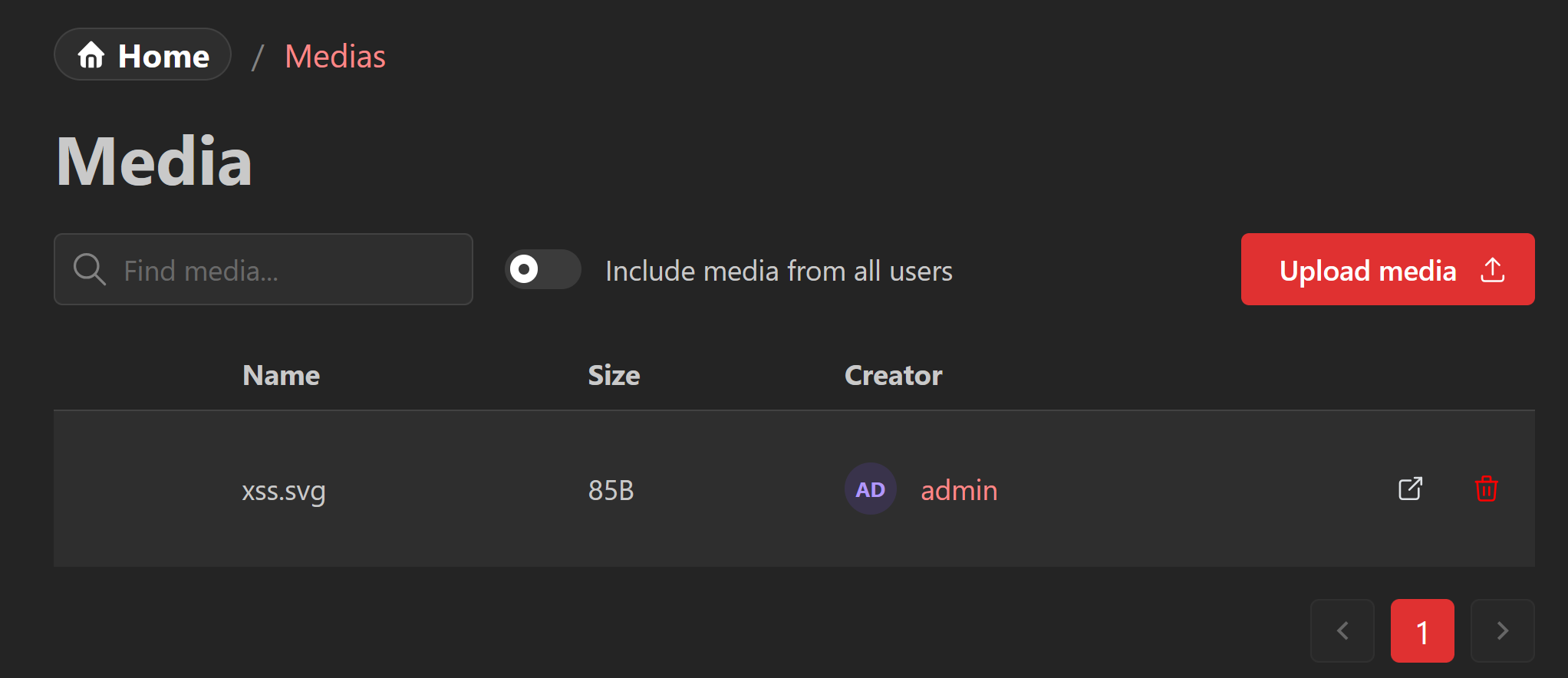Select Home from the breadcrumb navigation
The height and width of the screenshot is (678, 1568).
142,54
